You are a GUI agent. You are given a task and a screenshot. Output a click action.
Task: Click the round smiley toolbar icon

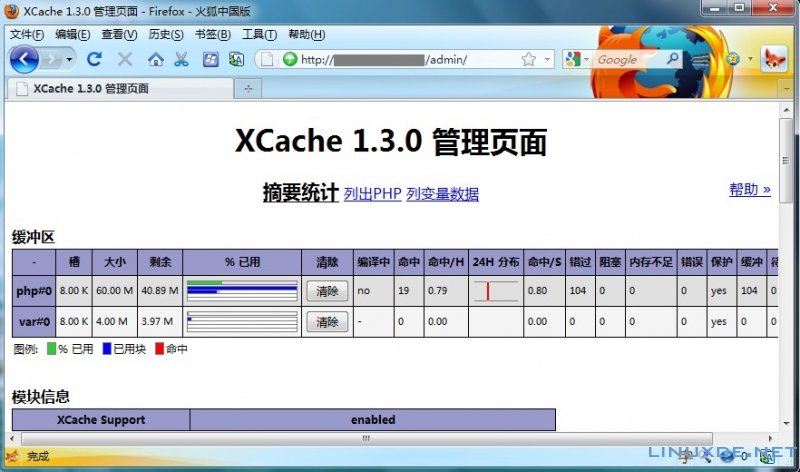[733, 59]
